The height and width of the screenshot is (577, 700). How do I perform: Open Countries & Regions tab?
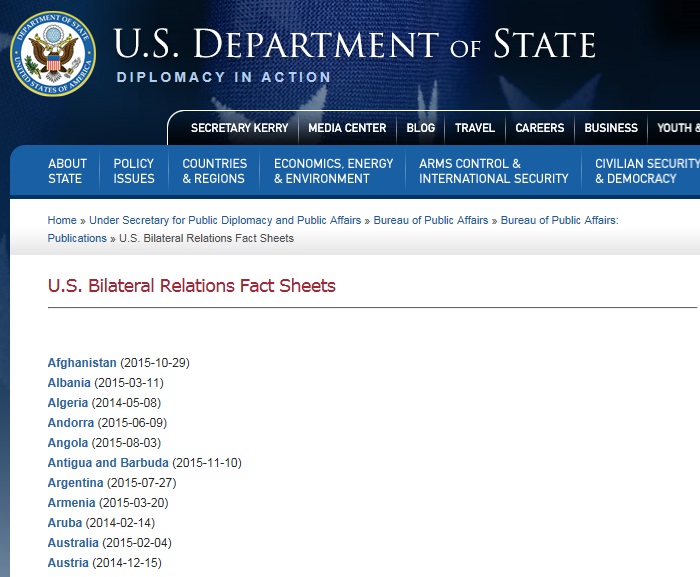tap(214, 171)
